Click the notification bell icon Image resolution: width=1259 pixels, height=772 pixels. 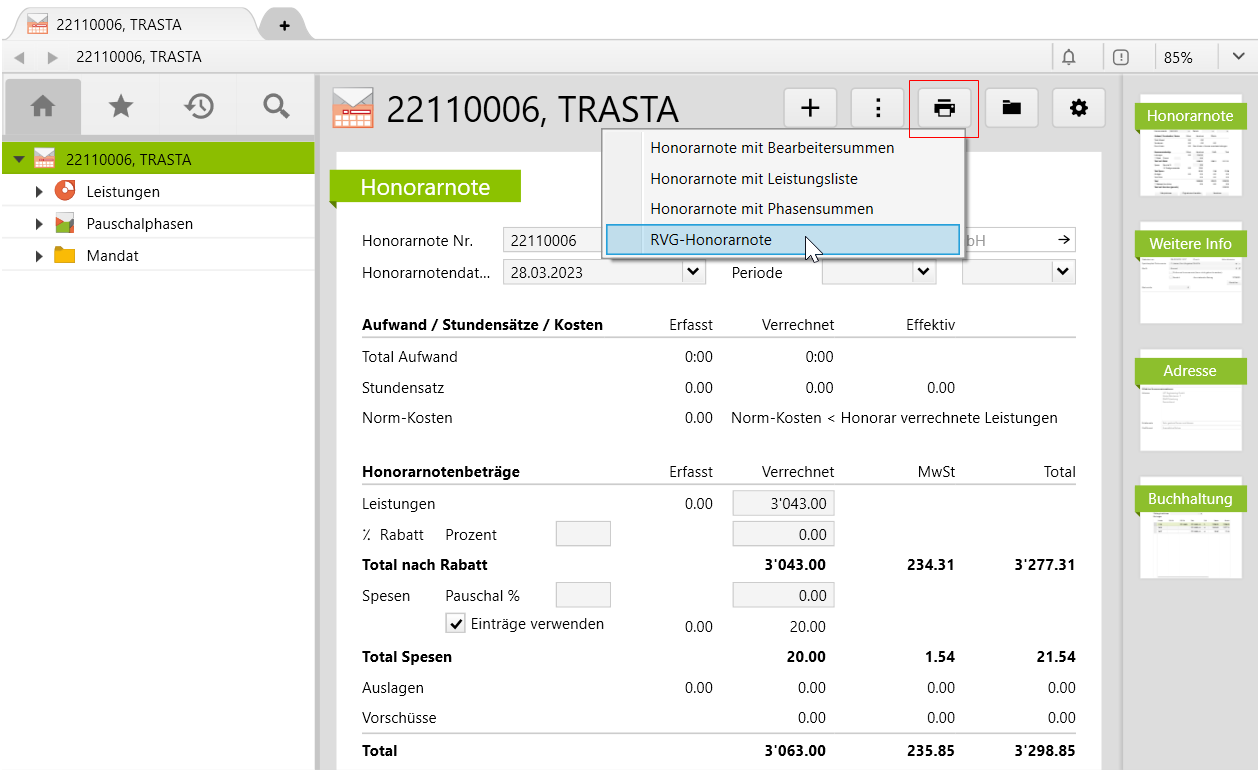tap(1069, 57)
